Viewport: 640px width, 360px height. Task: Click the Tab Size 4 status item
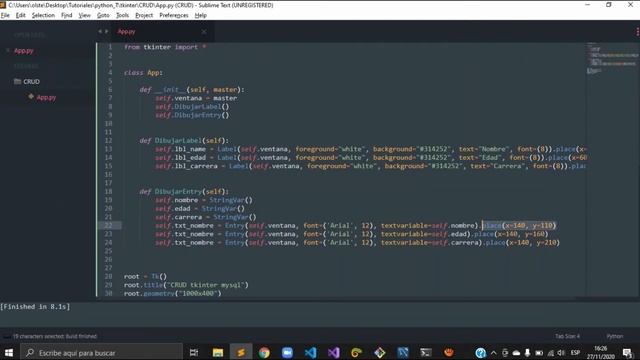pyautogui.click(x=567, y=336)
